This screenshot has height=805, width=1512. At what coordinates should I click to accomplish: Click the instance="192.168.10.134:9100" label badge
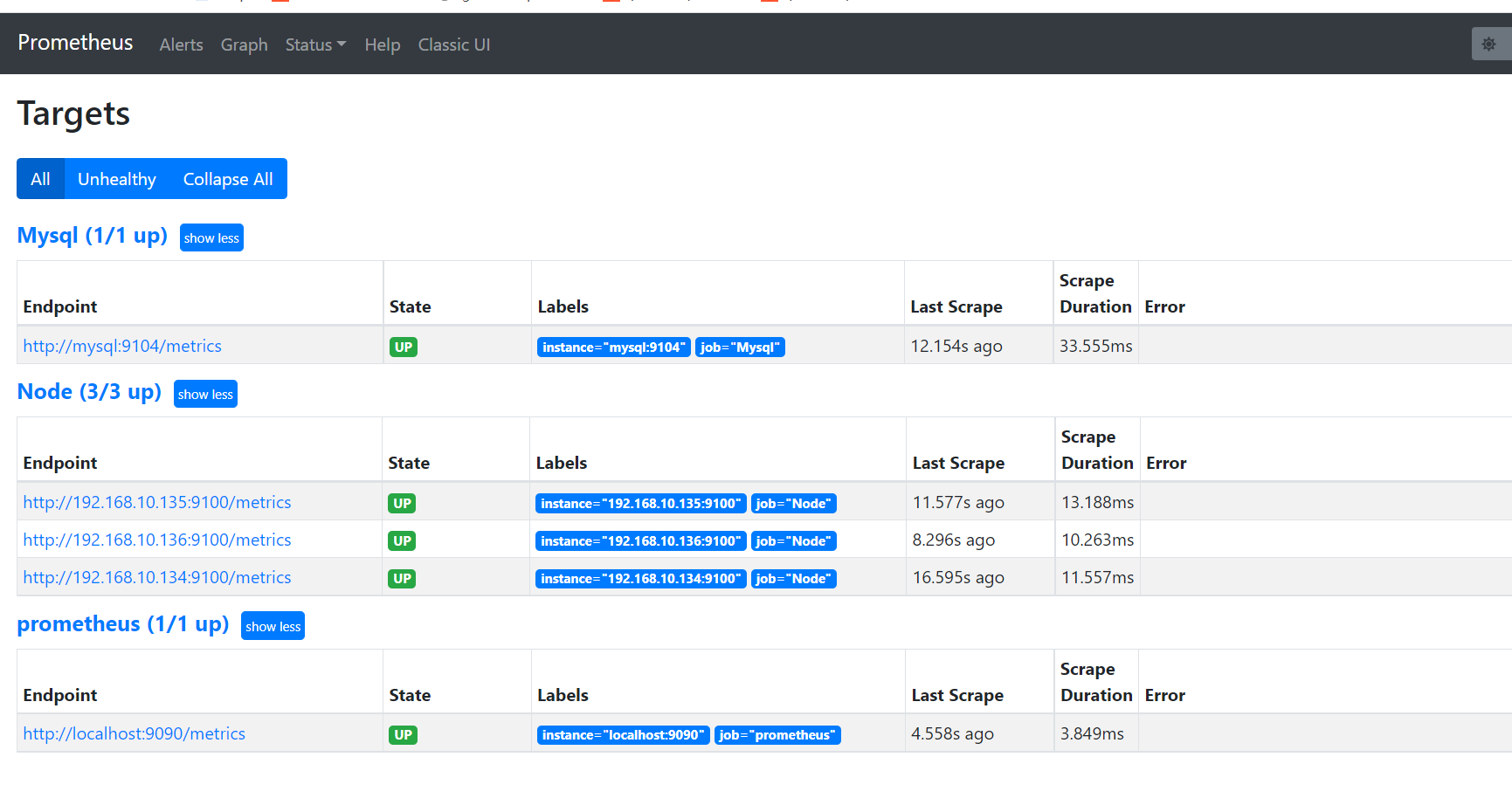[641, 578]
